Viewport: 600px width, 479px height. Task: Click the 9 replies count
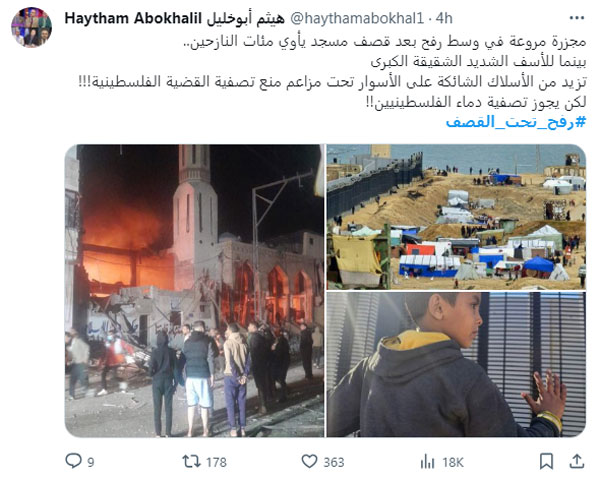(91, 462)
